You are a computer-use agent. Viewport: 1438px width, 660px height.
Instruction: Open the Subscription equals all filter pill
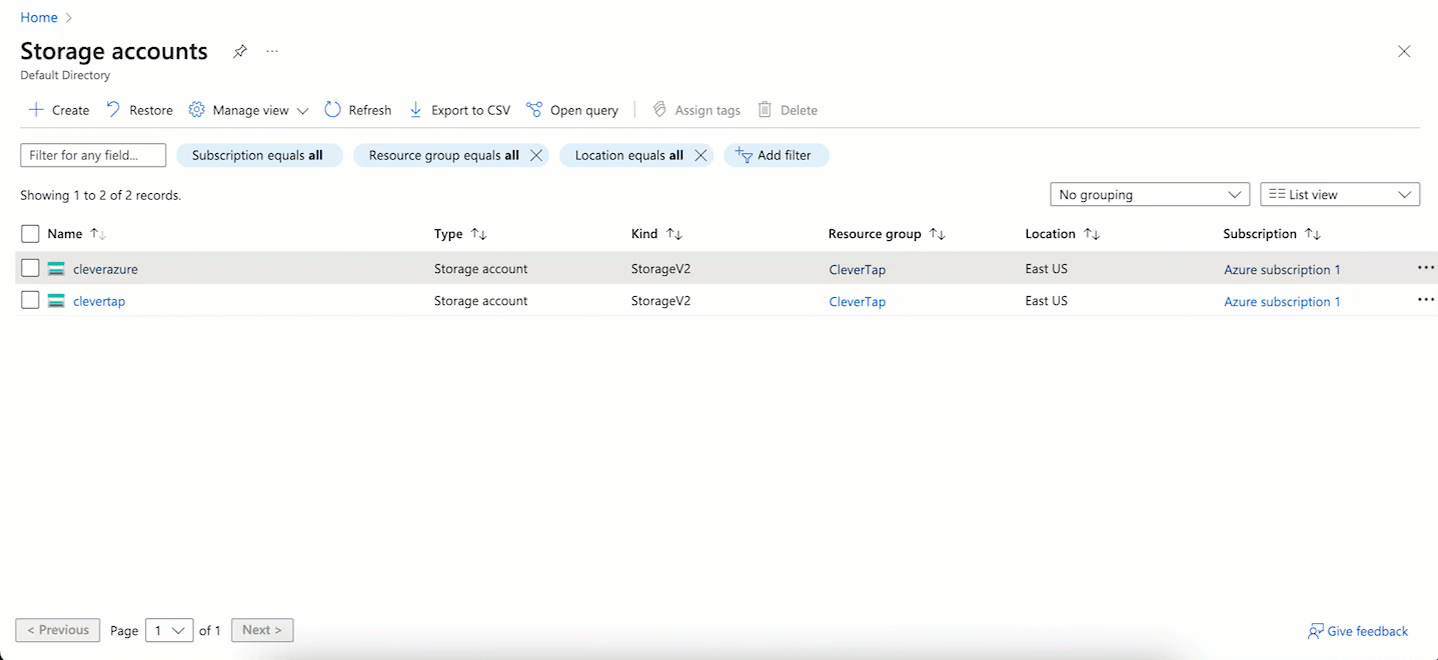(259, 155)
